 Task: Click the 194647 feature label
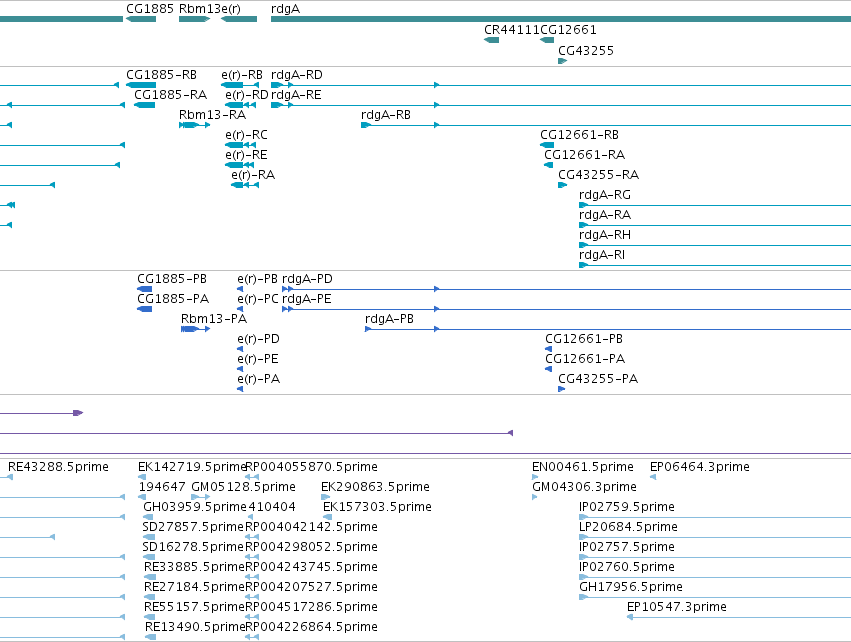(162, 487)
